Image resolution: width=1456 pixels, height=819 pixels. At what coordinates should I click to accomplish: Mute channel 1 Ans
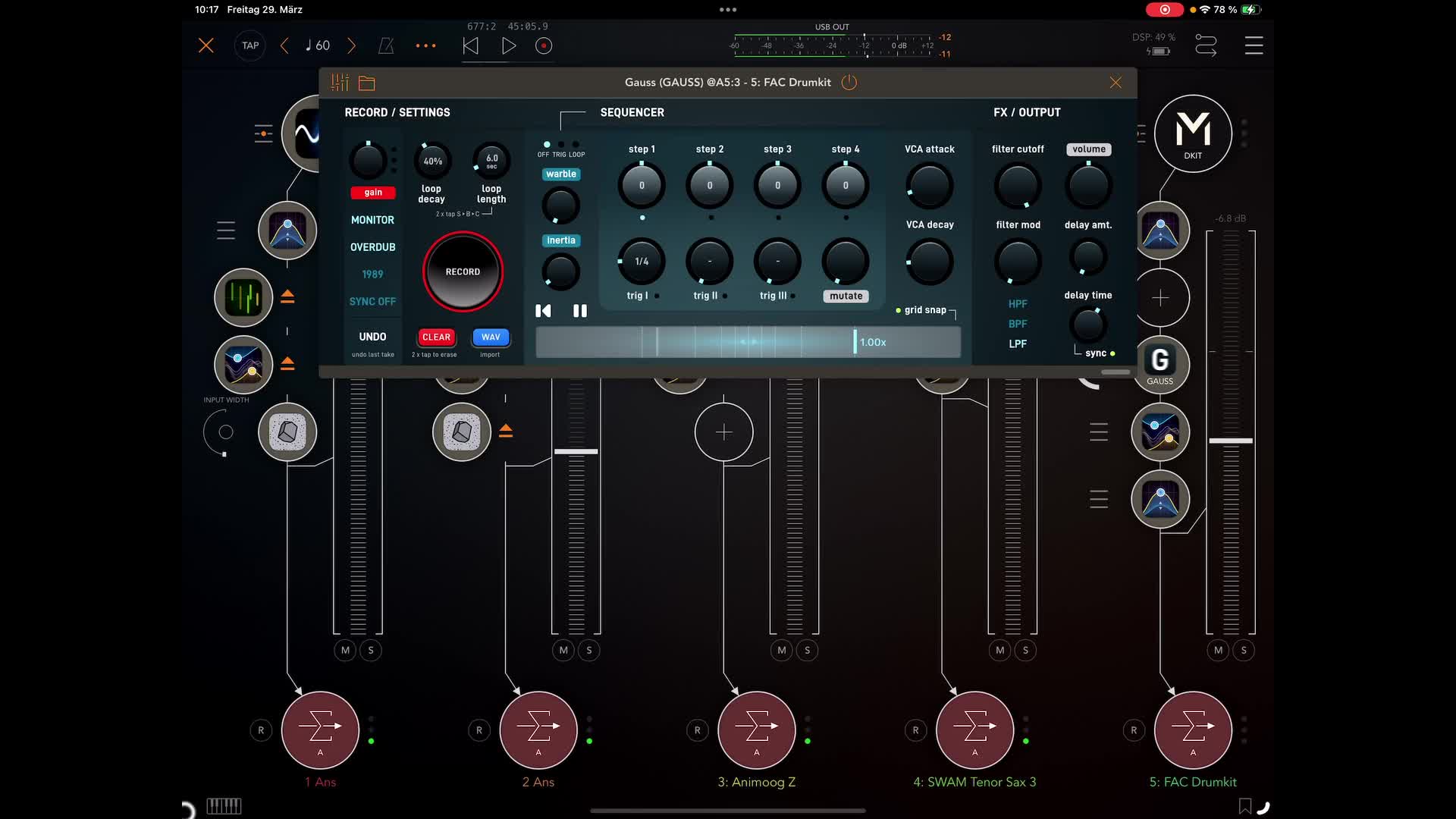345,650
